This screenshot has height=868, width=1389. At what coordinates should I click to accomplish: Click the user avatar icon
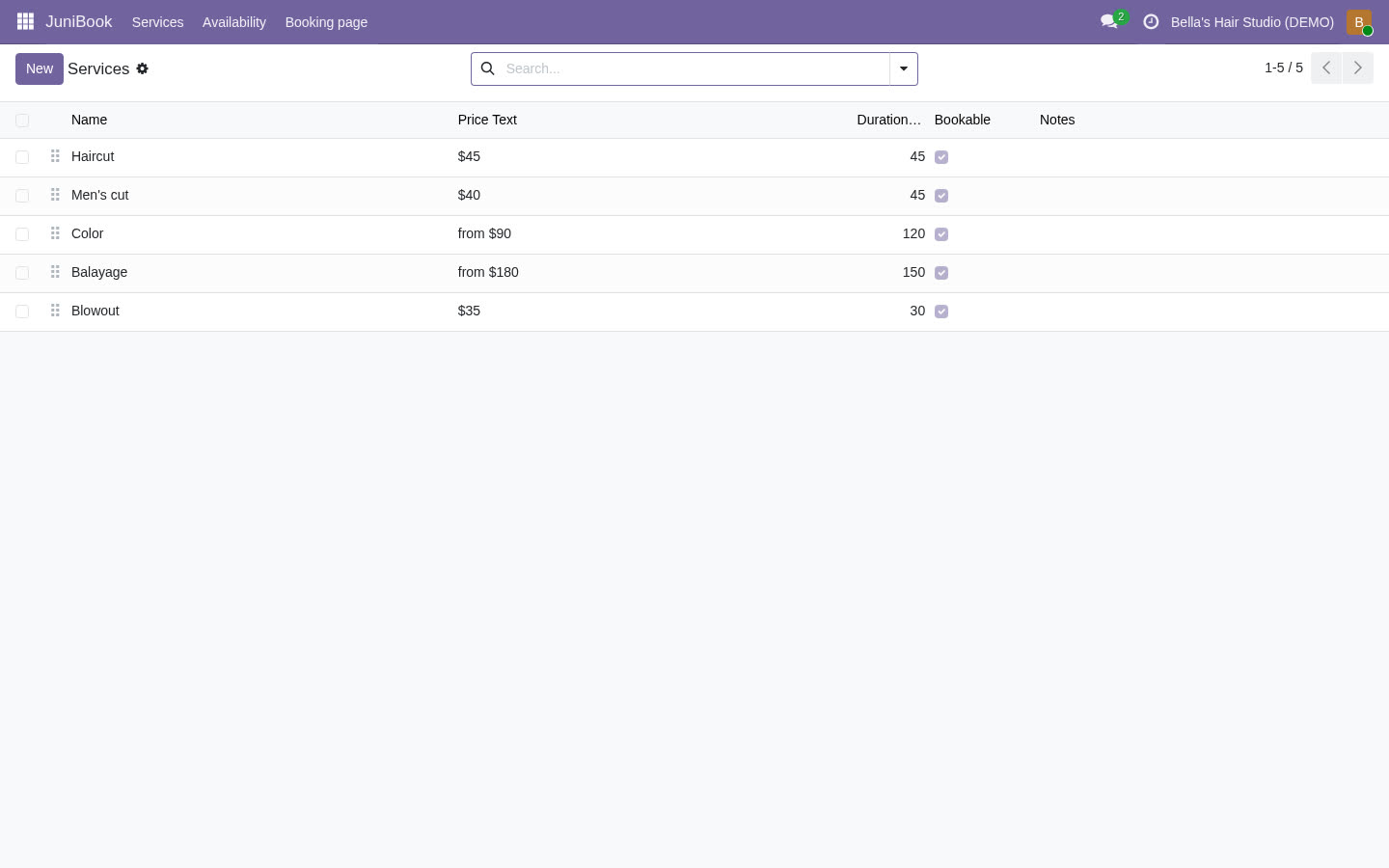[x=1359, y=21]
